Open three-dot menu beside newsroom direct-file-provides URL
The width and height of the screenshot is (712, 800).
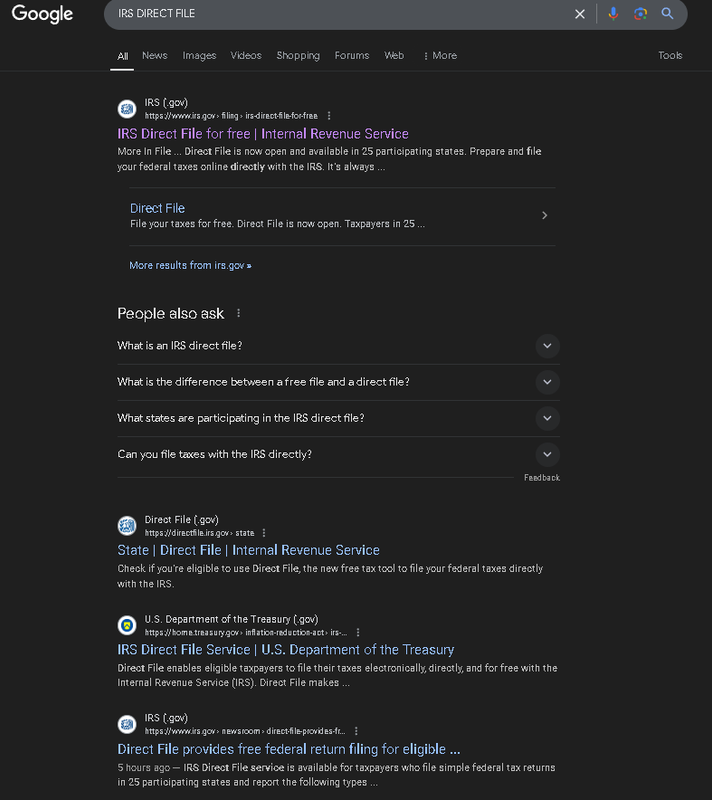356,731
